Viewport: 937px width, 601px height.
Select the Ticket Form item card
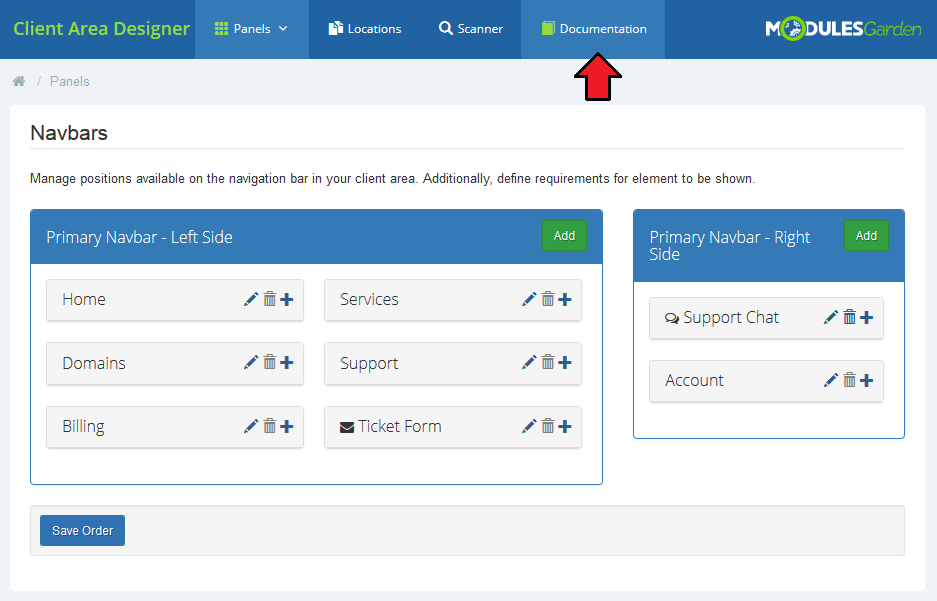pos(453,427)
